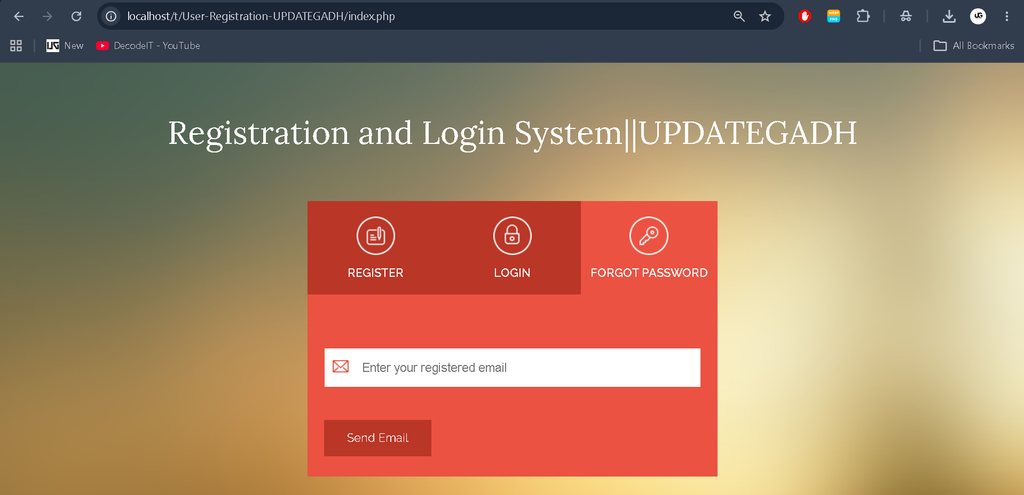Open the Chrome three-dot menu

pos(1006,16)
